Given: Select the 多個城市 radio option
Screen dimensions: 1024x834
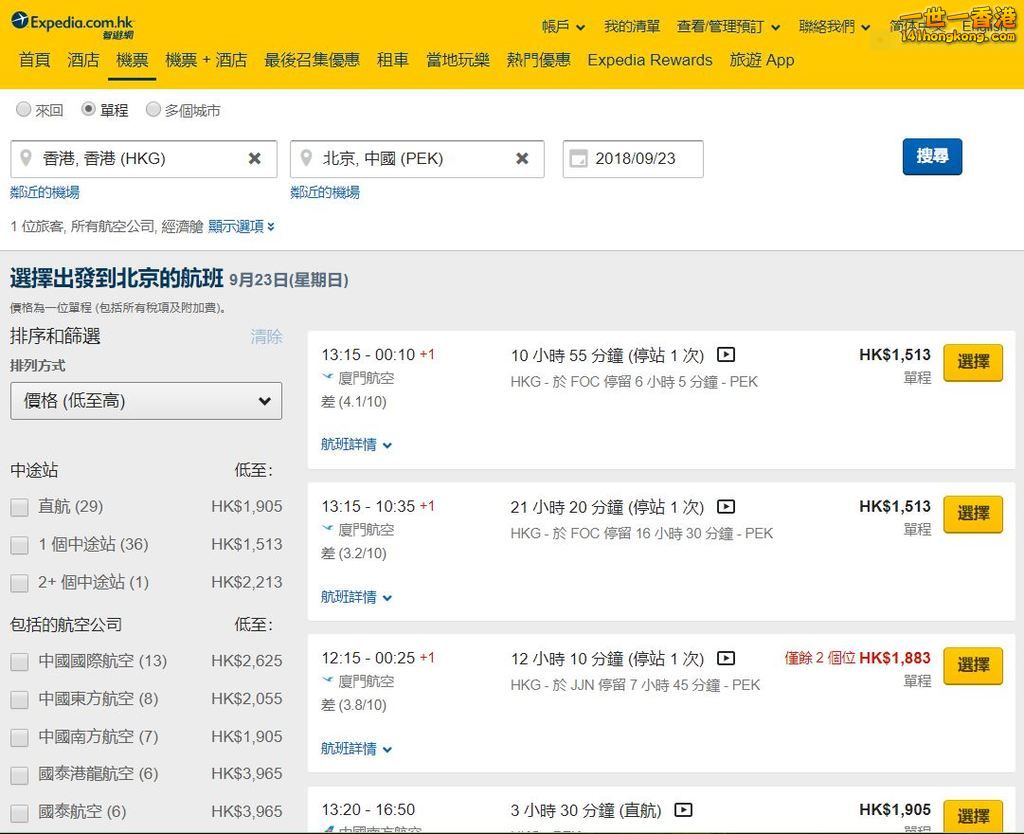Looking at the screenshot, I should pos(153,109).
